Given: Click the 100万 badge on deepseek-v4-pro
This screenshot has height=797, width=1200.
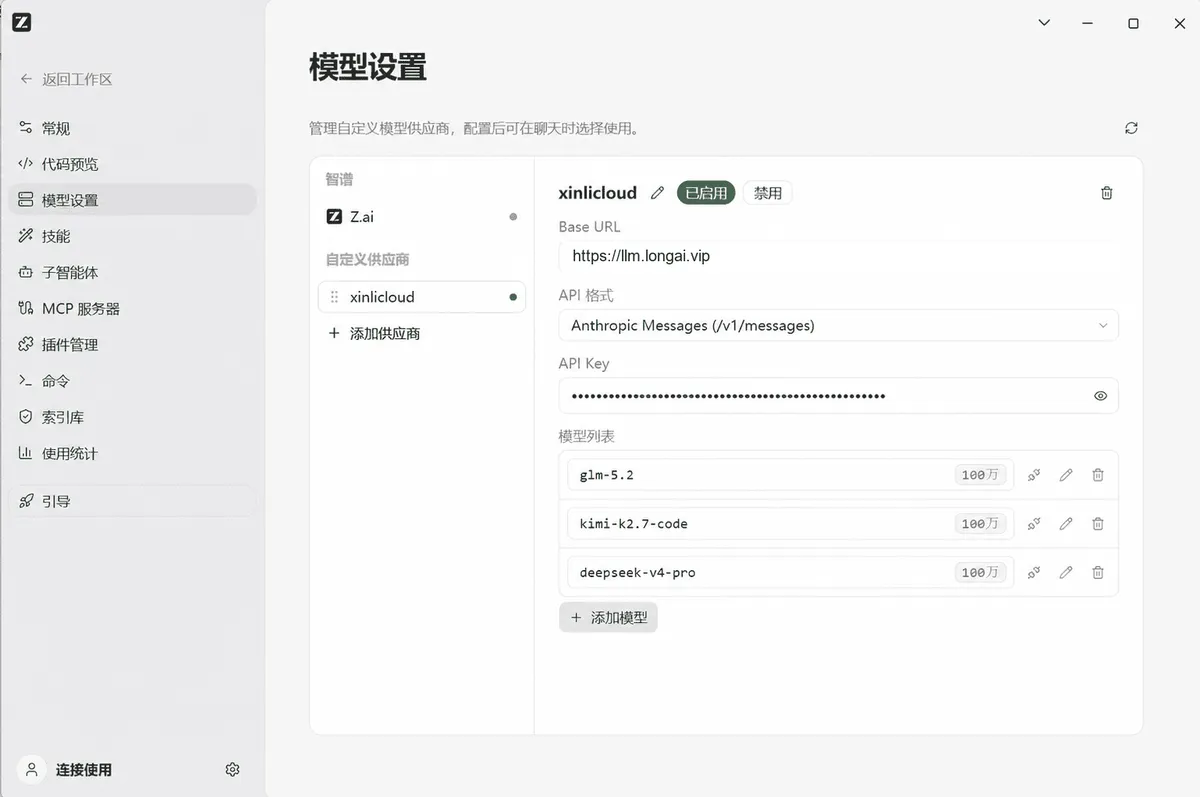Looking at the screenshot, I should (980, 572).
